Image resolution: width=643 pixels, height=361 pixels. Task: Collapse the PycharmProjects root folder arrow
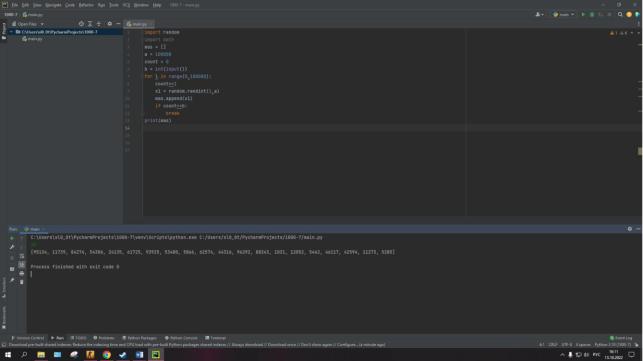pyautogui.click(x=11, y=32)
